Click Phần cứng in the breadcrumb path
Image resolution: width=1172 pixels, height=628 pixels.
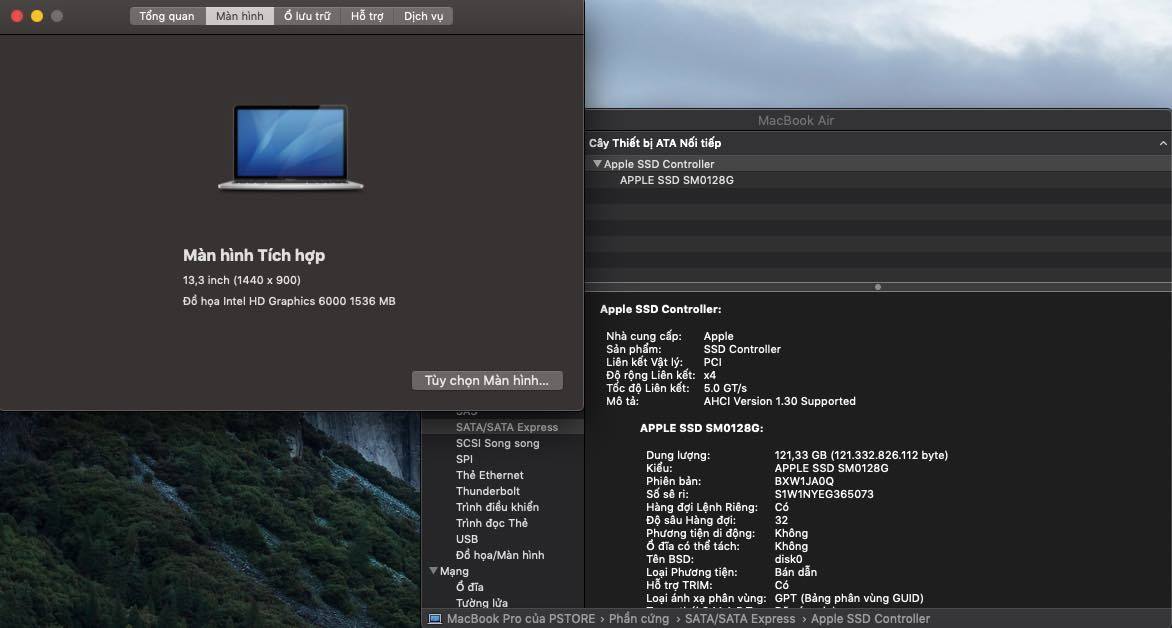640,619
